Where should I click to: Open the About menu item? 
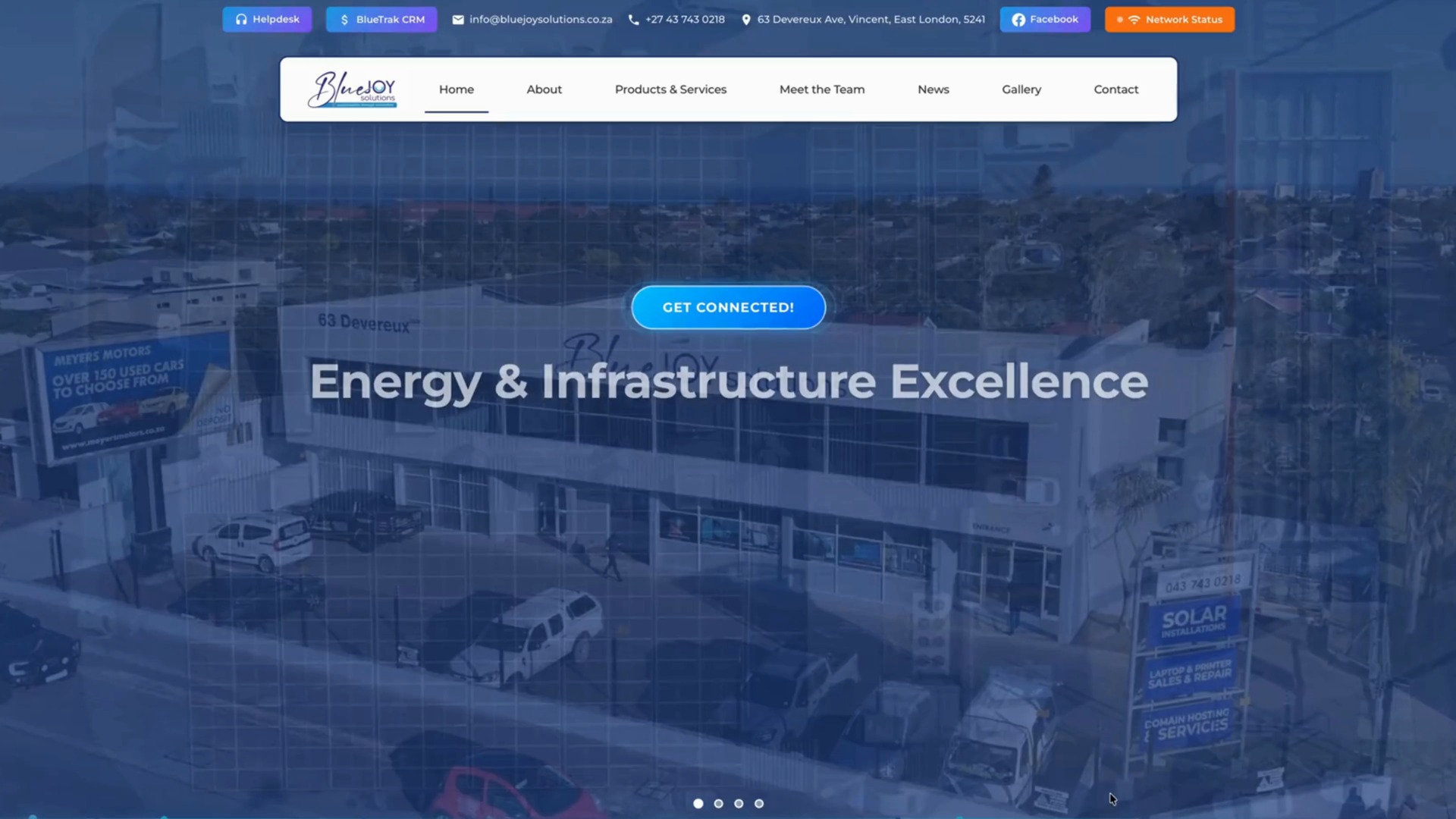544,89
